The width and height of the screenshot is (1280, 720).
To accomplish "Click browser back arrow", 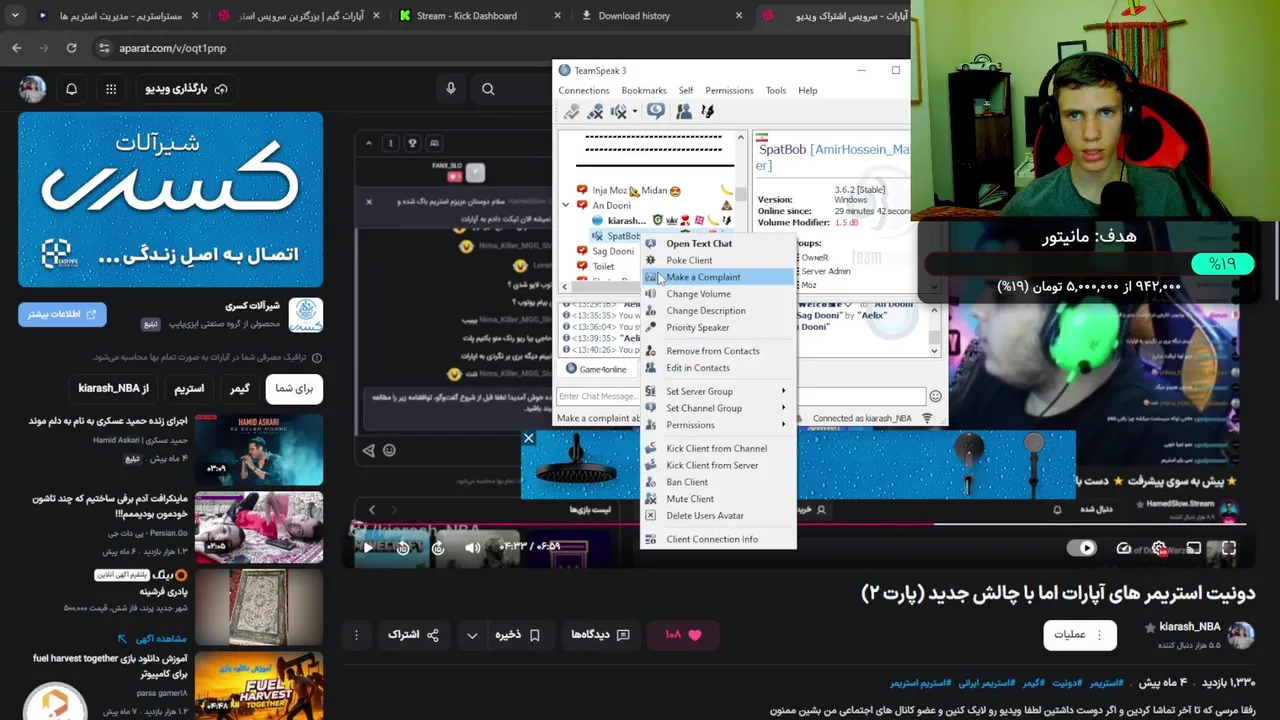I will coord(17,48).
